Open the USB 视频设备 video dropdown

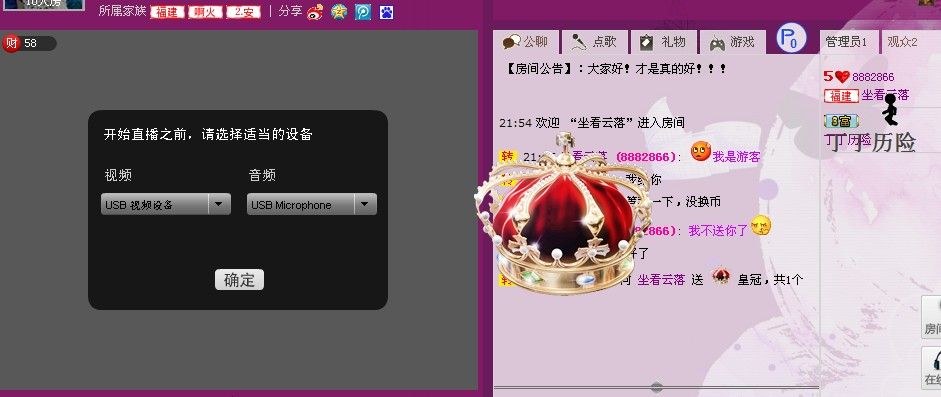click(x=166, y=204)
